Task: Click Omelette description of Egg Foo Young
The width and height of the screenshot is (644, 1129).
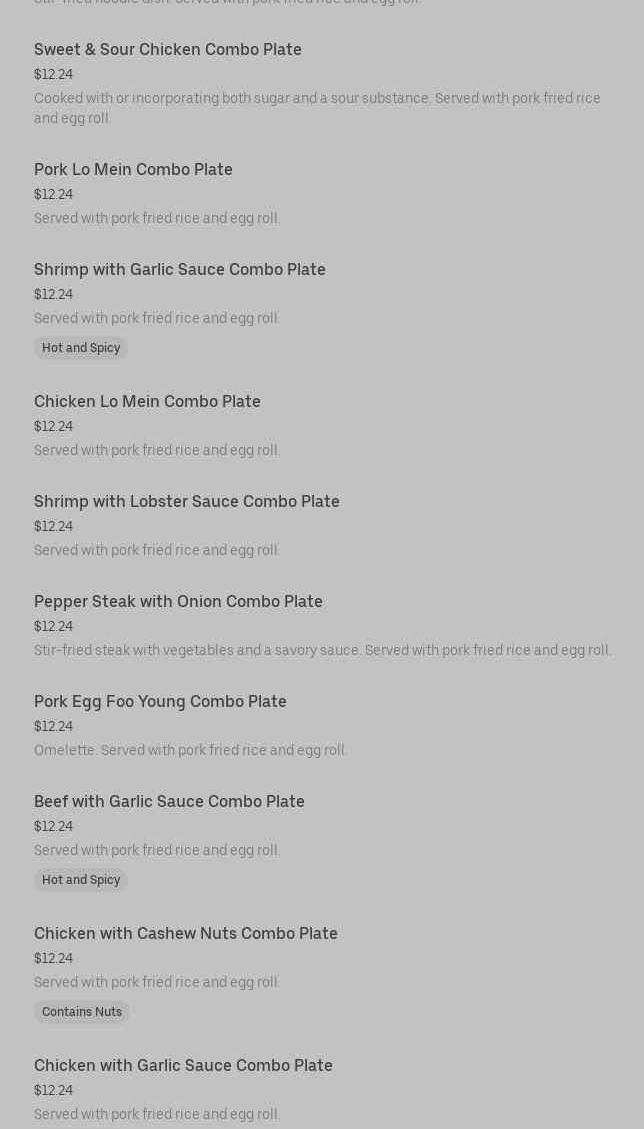Action: (x=190, y=750)
